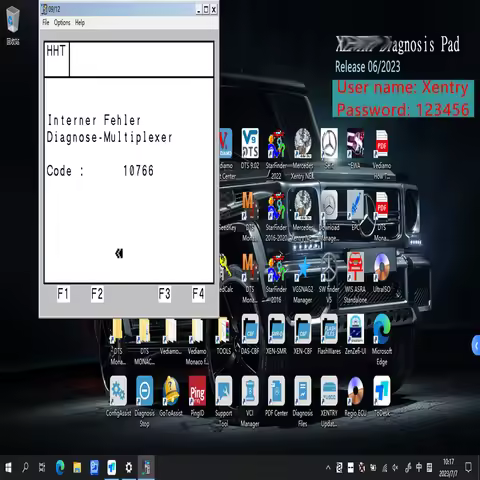Click the F4 function key button
The width and height of the screenshot is (480, 480).
tap(198, 294)
